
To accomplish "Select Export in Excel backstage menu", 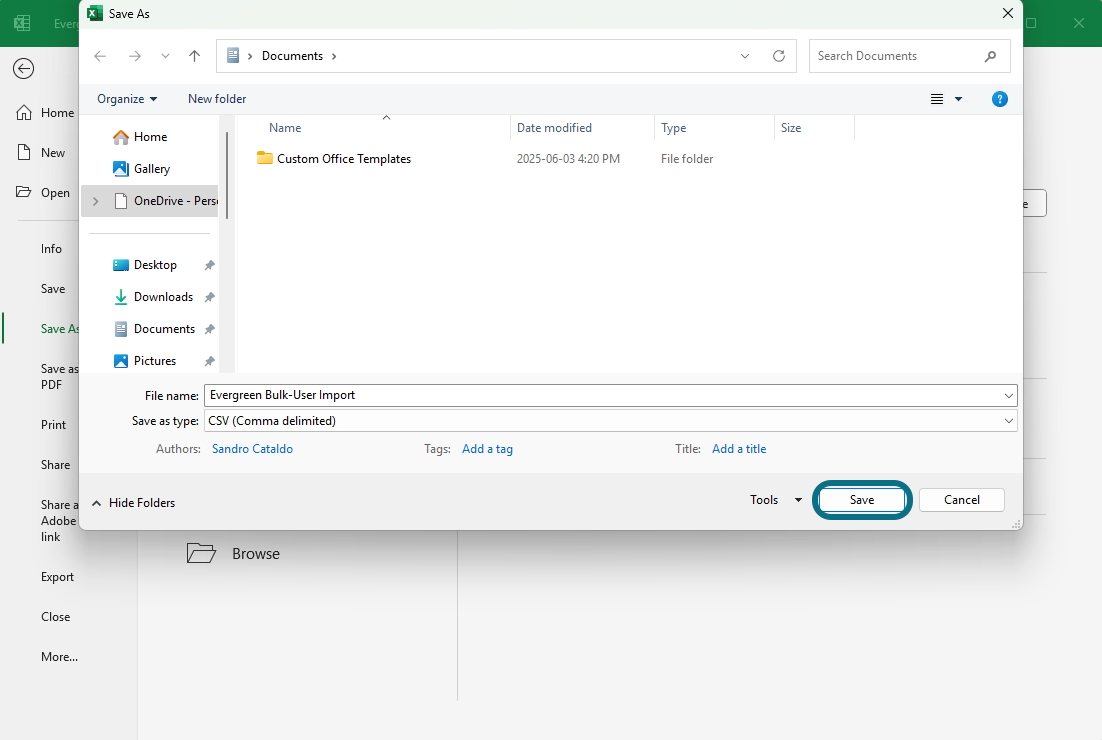I will pos(57,577).
